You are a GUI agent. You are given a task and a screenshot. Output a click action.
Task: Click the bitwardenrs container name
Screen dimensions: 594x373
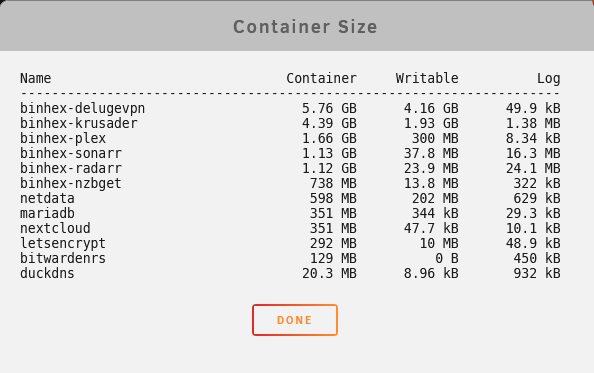click(63, 258)
